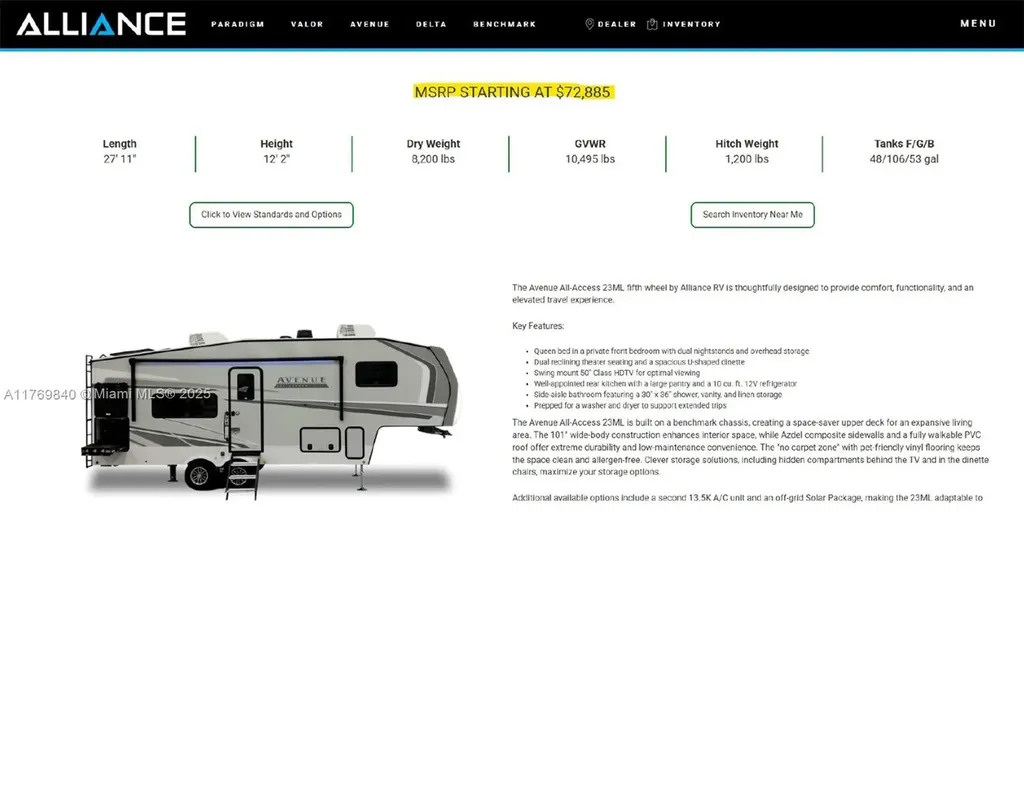Screen dimensions: 1024x790
Task: Select the Length specification value
Action: 119,159
